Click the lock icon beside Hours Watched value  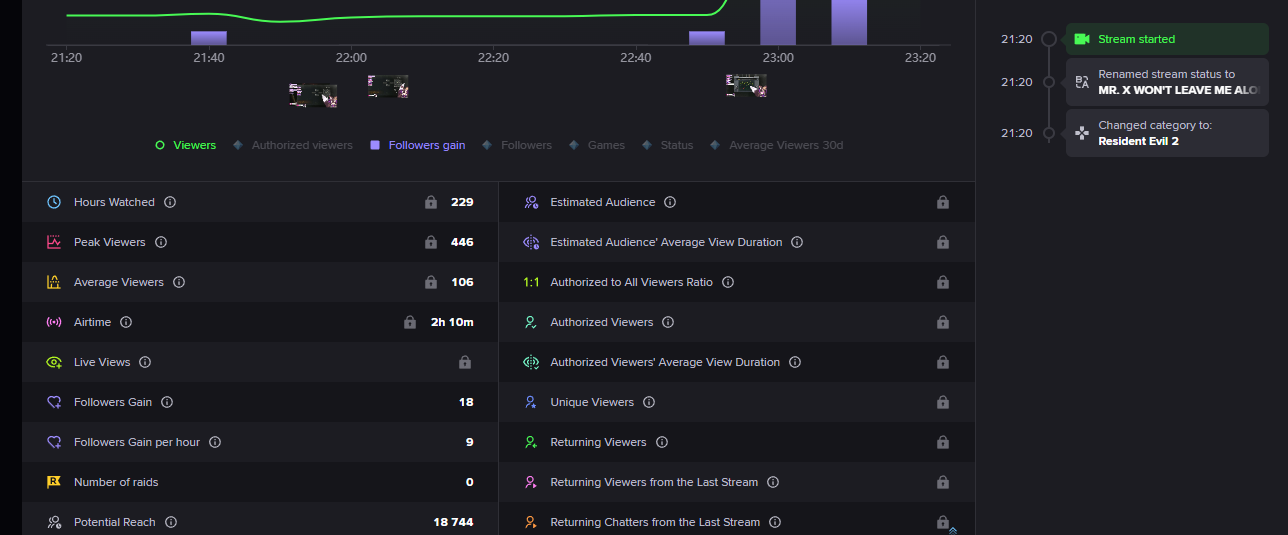pyautogui.click(x=431, y=202)
